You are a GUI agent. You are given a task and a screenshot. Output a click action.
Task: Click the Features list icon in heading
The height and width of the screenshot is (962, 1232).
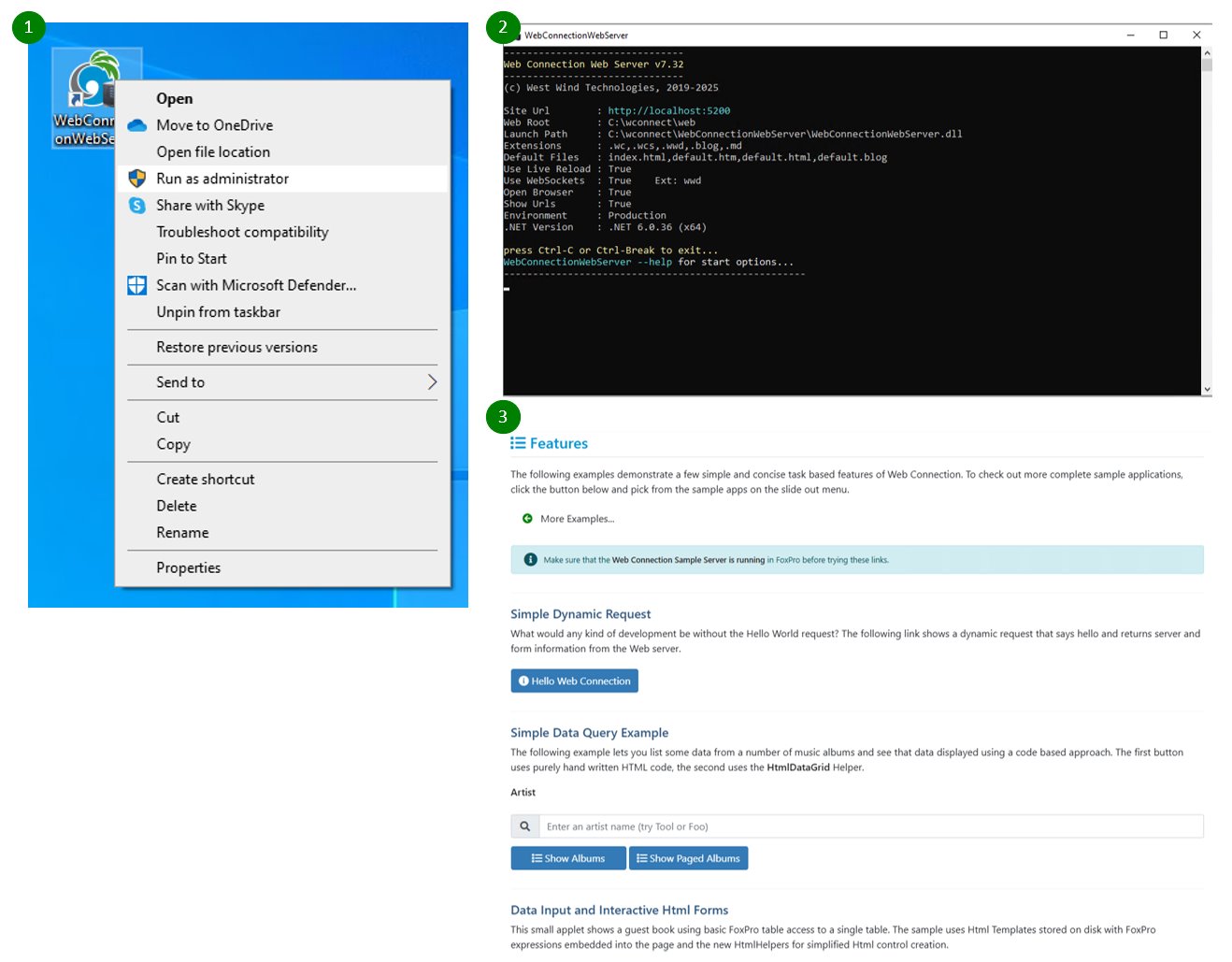[518, 443]
